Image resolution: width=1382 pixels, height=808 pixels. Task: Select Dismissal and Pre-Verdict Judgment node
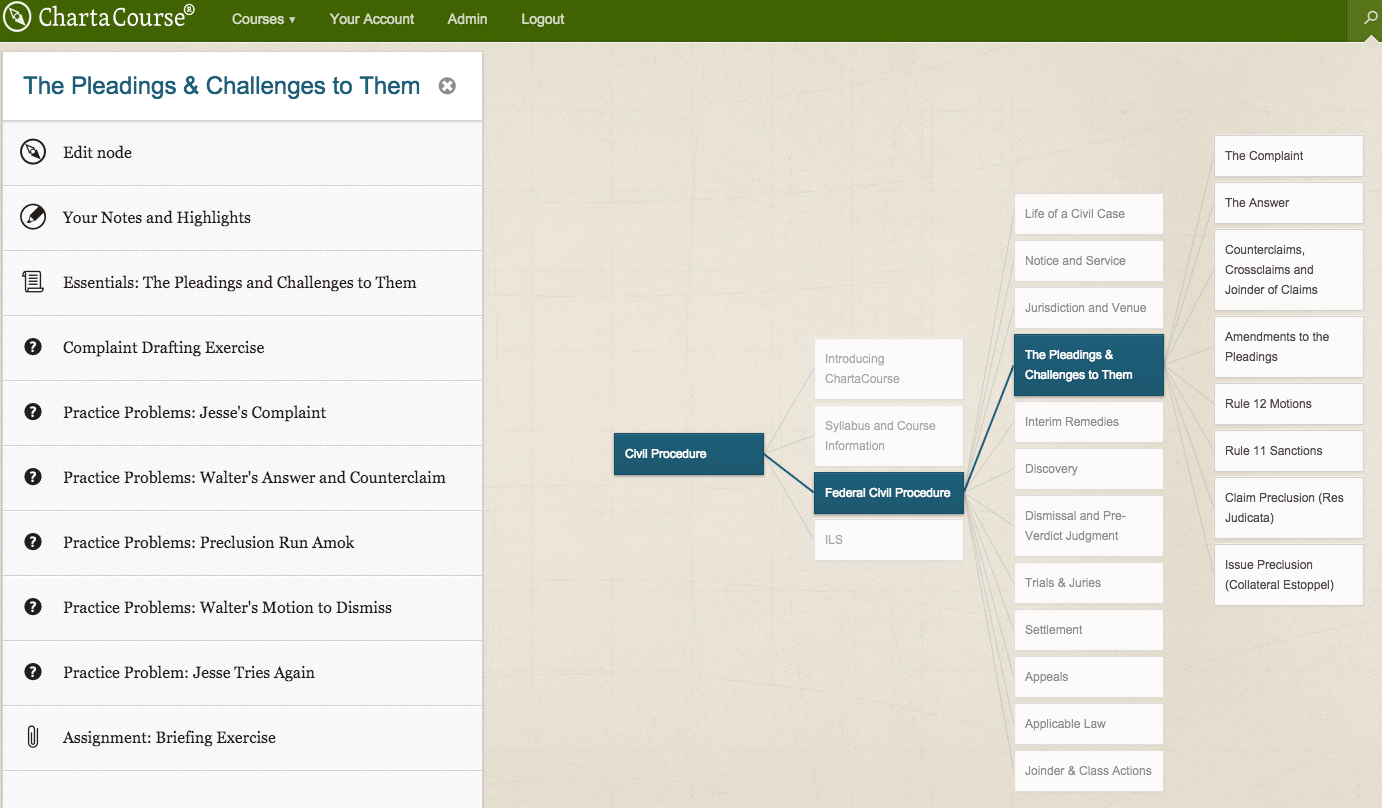tap(1089, 526)
